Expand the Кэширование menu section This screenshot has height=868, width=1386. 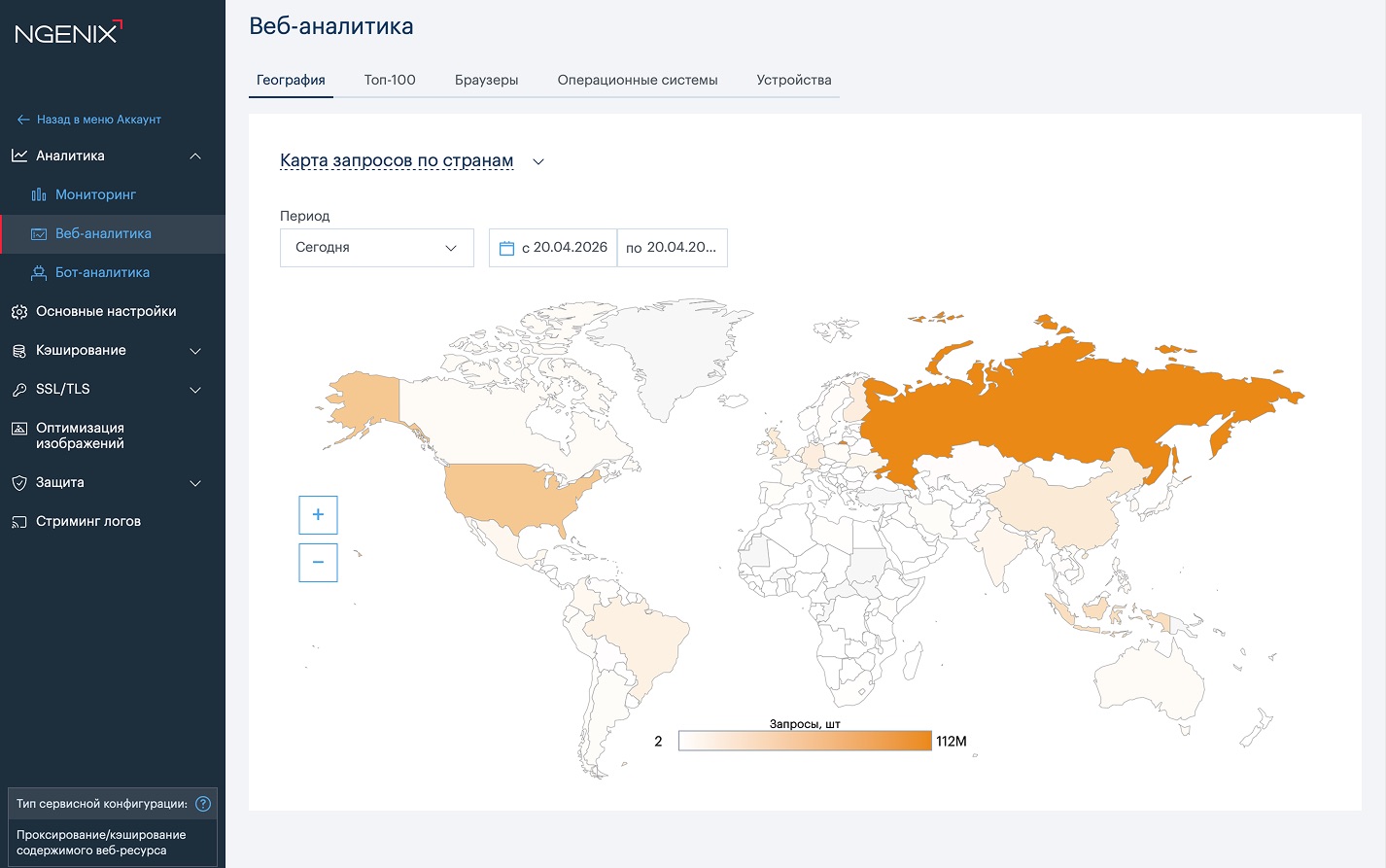click(195, 351)
